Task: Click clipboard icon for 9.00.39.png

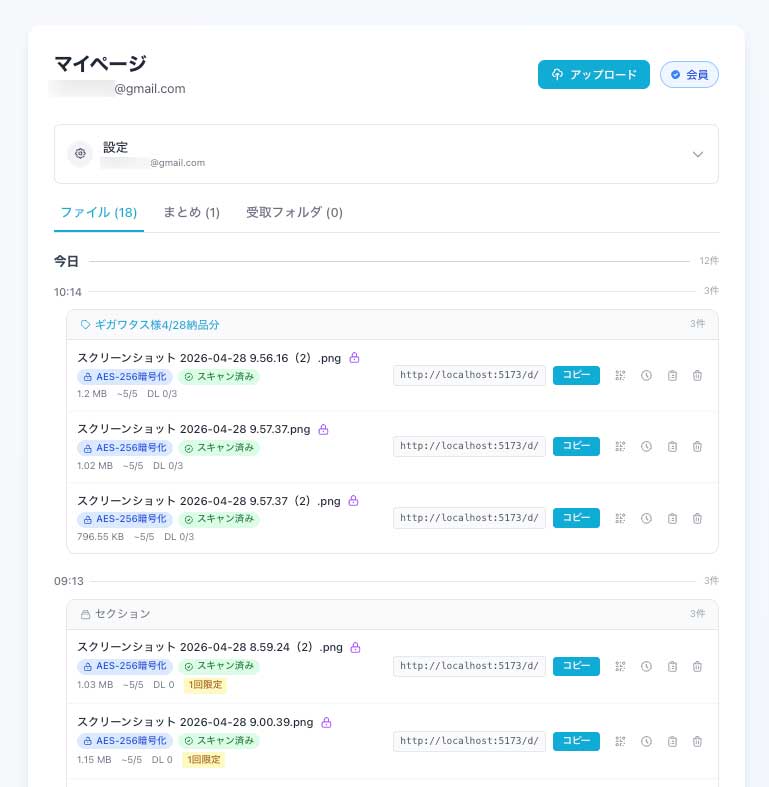Action: [x=672, y=741]
